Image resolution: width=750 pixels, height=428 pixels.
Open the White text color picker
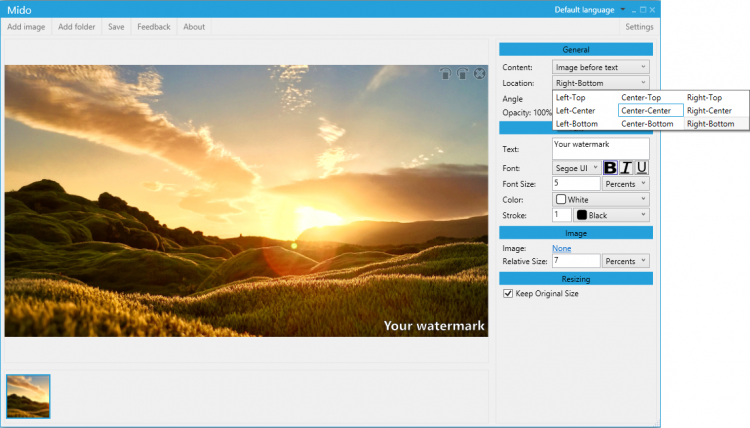[x=600, y=200]
